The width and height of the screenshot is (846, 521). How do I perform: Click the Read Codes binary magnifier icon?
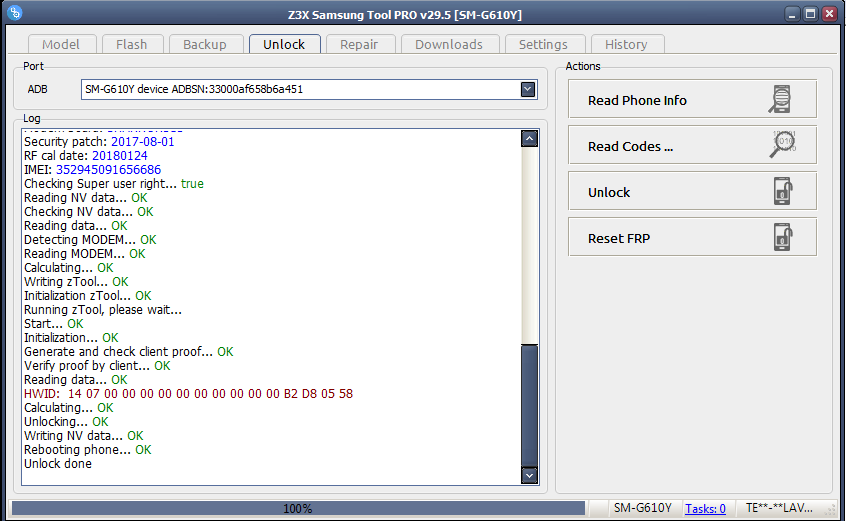click(x=782, y=144)
